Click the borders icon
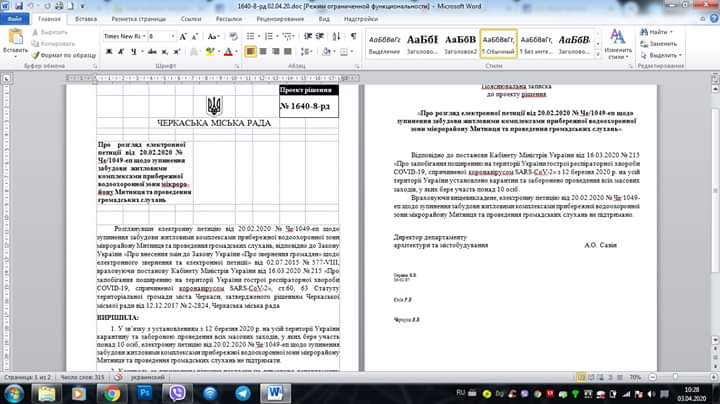 [x=344, y=51]
